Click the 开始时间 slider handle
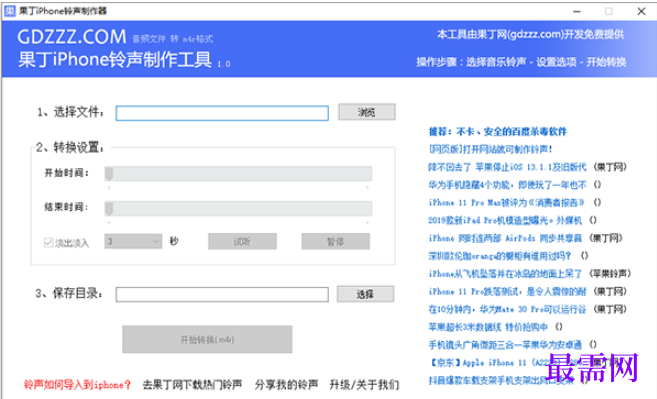Viewport: 657px width, 399px height. (109, 174)
